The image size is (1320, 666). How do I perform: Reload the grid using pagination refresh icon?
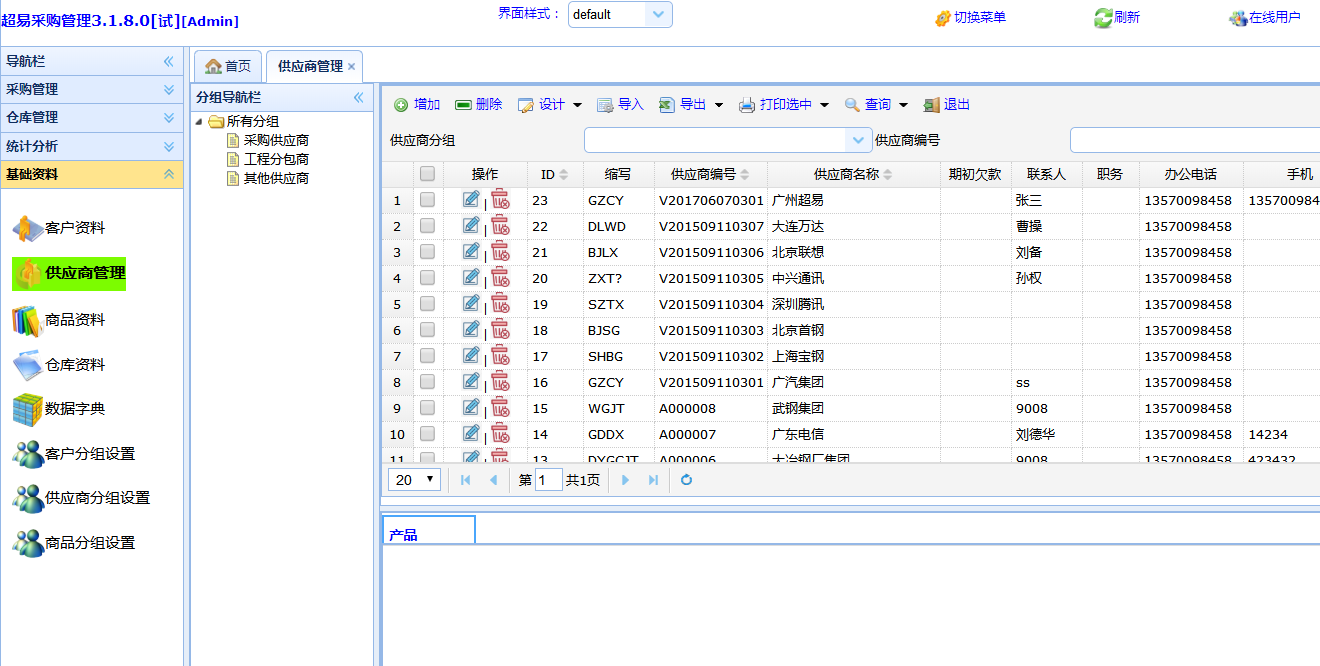coord(686,480)
